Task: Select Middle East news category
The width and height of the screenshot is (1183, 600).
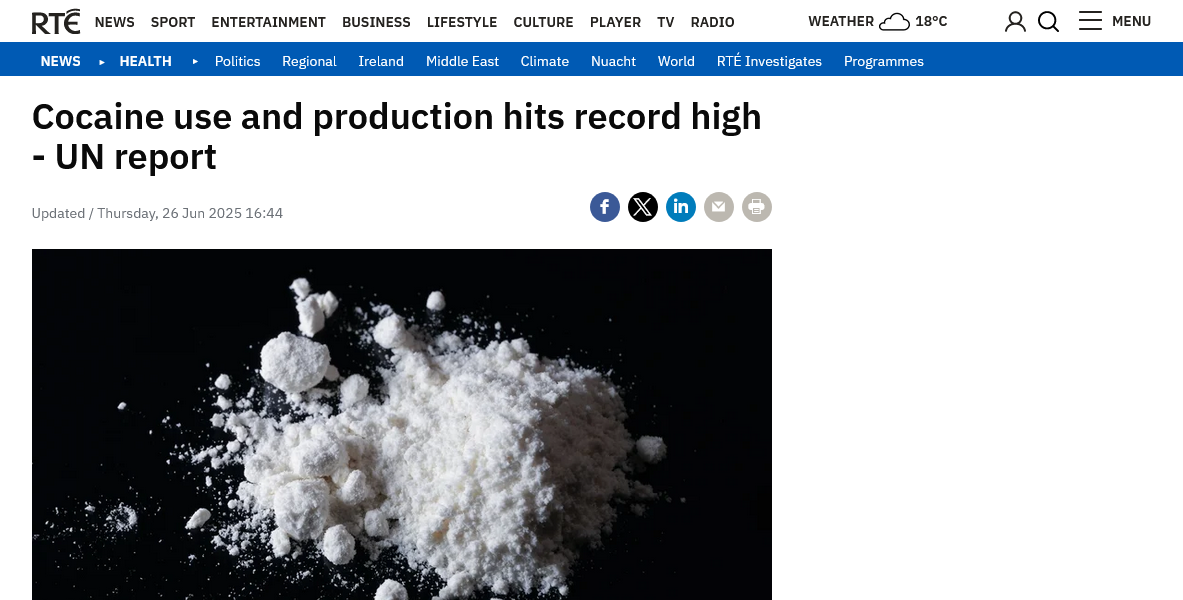Action: click(x=462, y=61)
